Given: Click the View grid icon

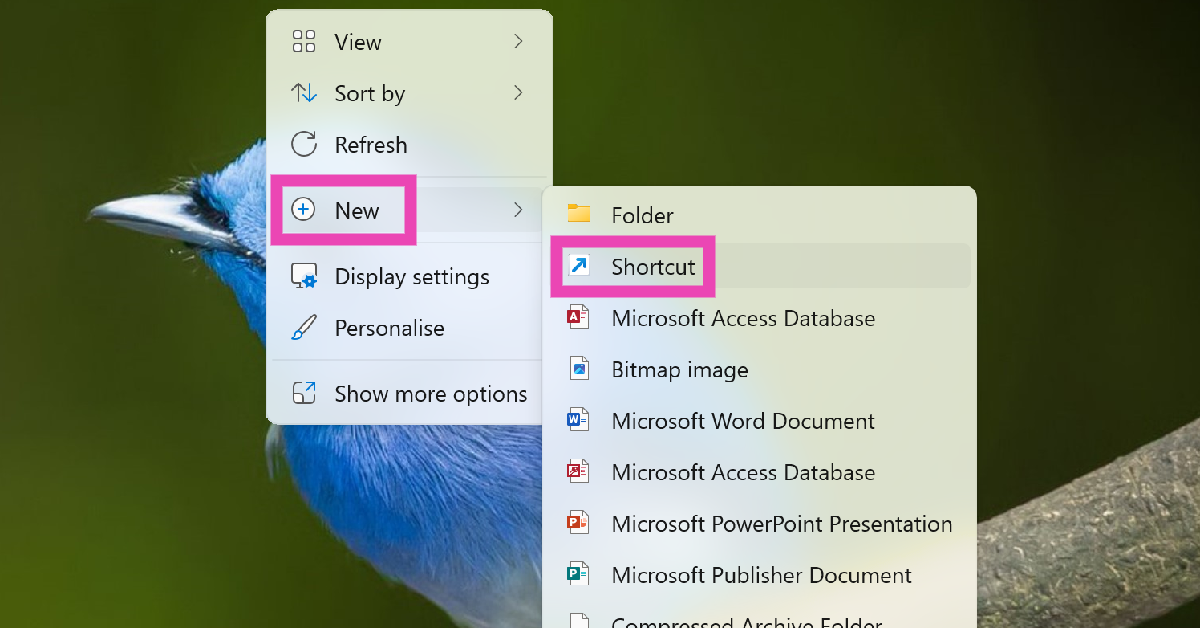Looking at the screenshot, I should click(x=303, y=42).
